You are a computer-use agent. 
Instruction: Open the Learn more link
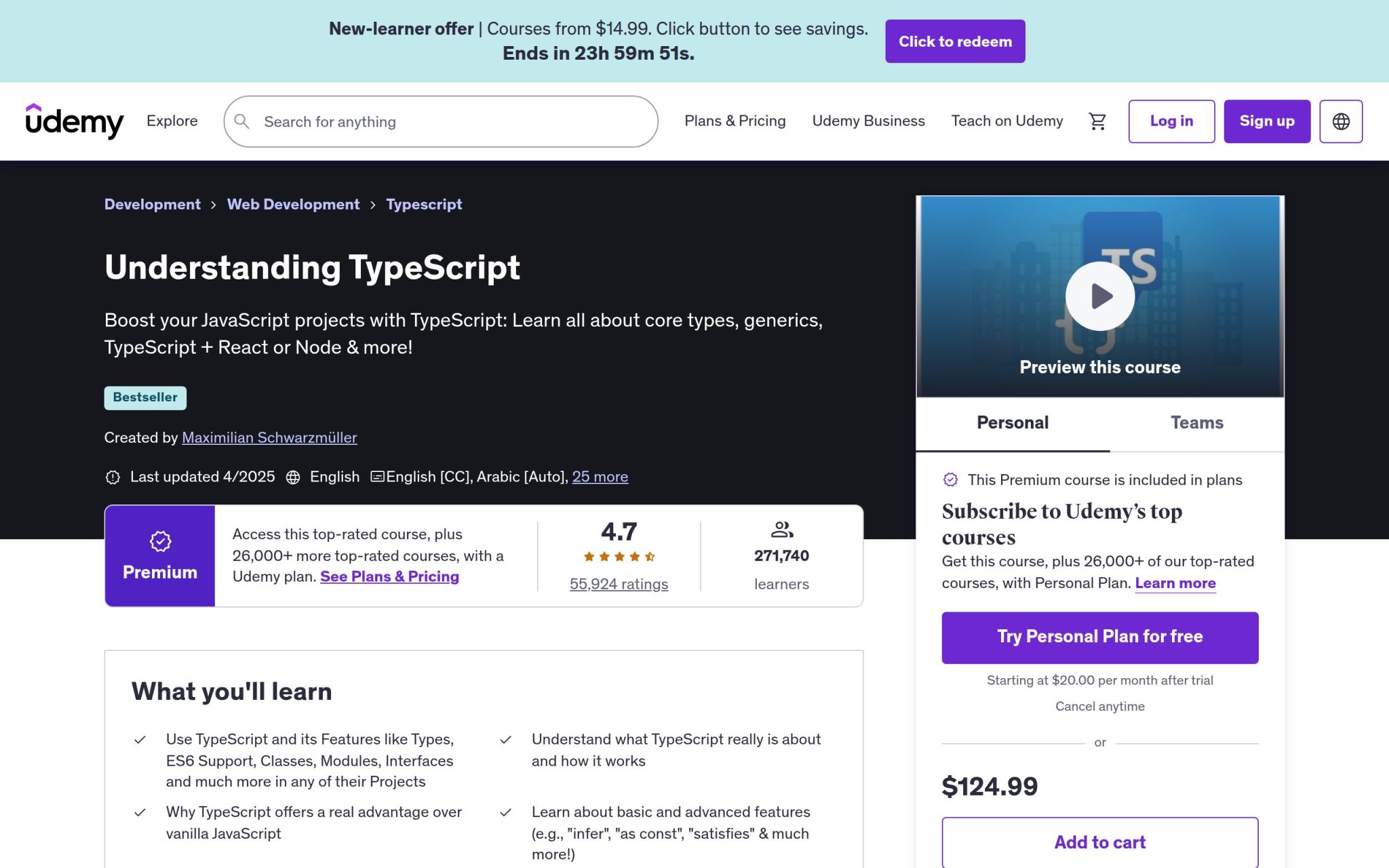pos(1175,583)
